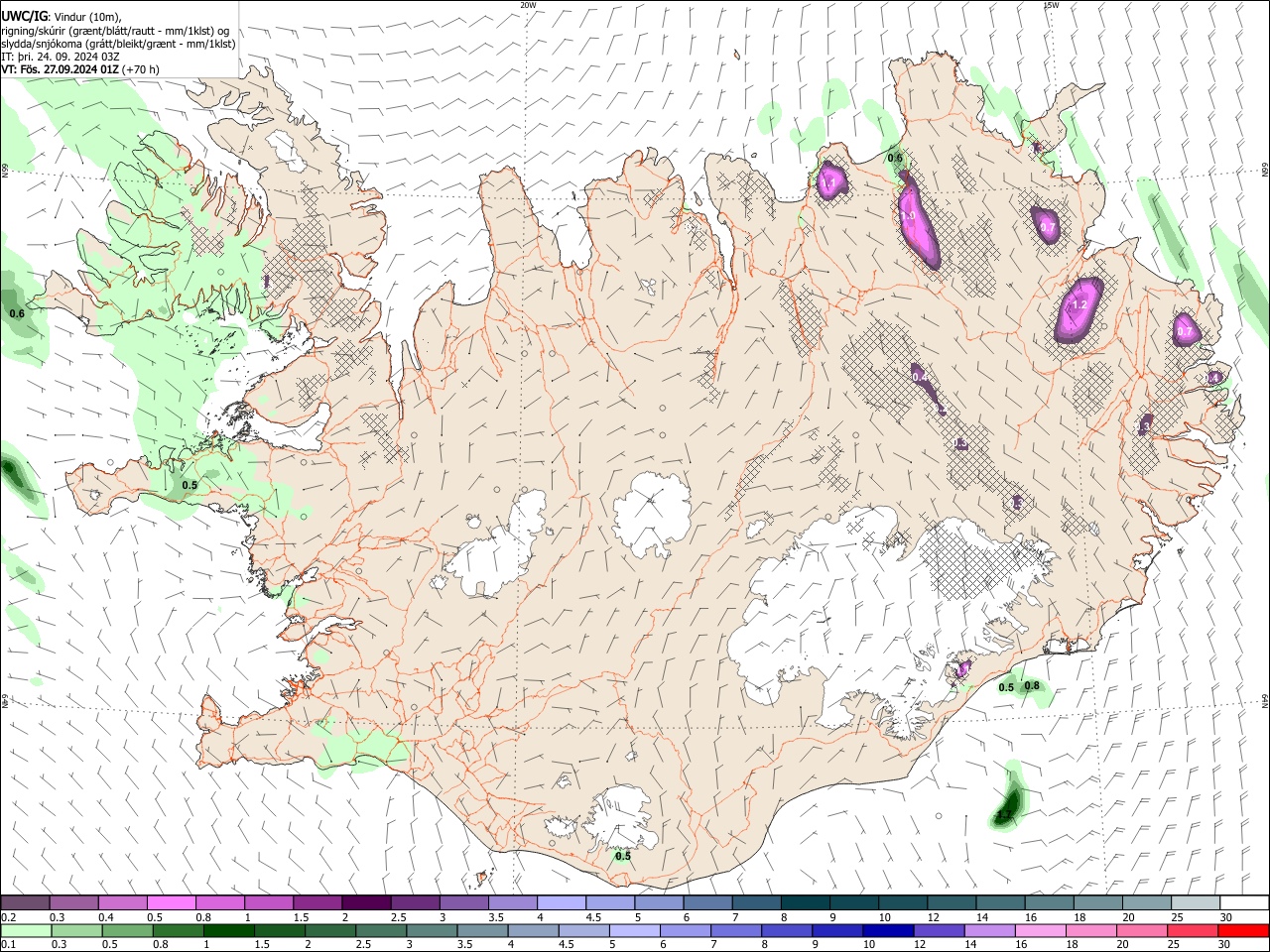The image size is (1270, 952).
Task: Click the '0.4' snow value in the central highlands
Action: (920, 377)
